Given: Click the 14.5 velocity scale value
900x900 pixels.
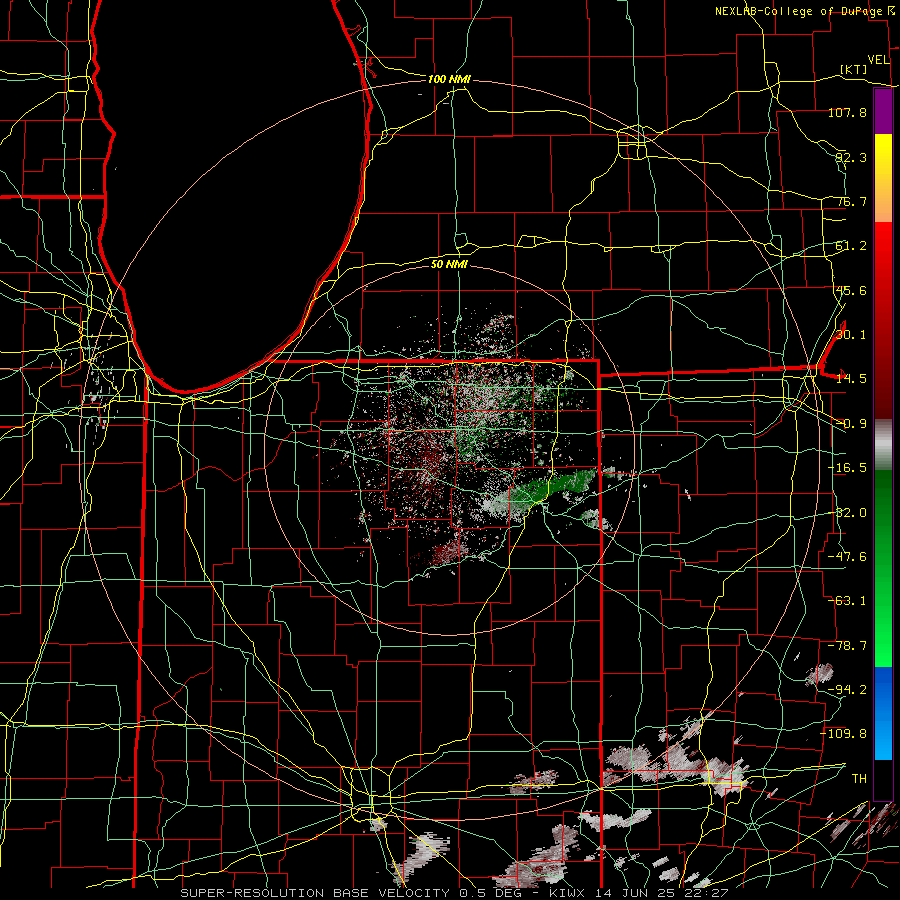Looking at the screenshot, I should pyautogui.click(x=851, y=379).
